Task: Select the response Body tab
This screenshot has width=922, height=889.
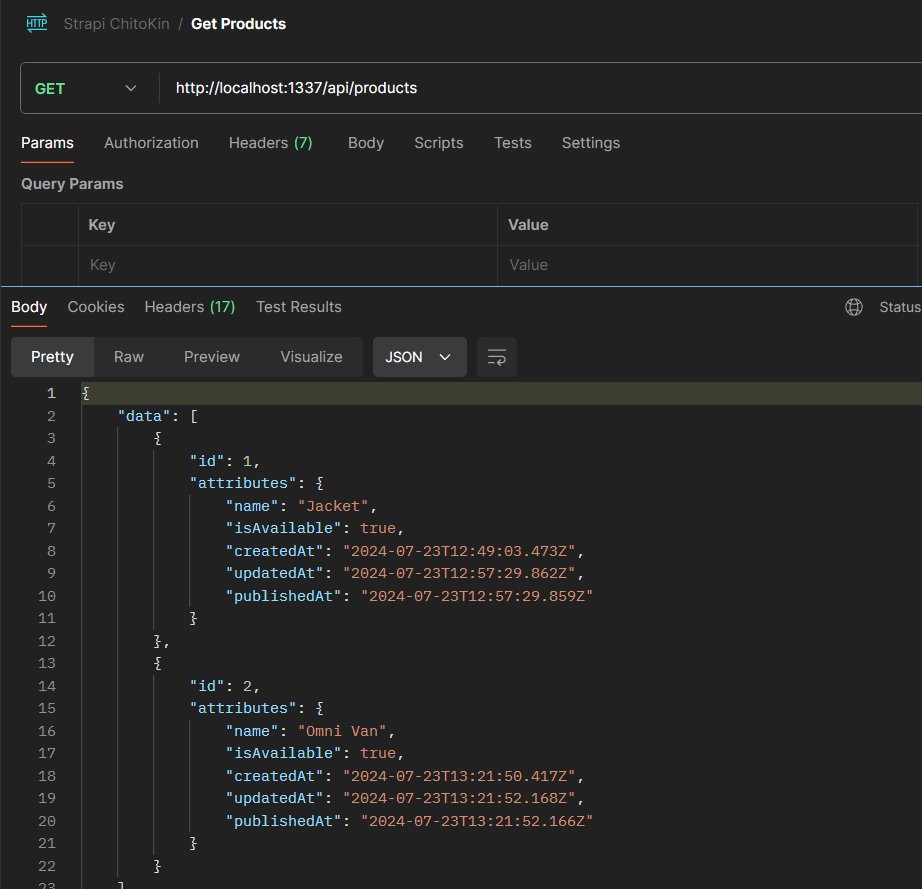Action: coord(29,307)
